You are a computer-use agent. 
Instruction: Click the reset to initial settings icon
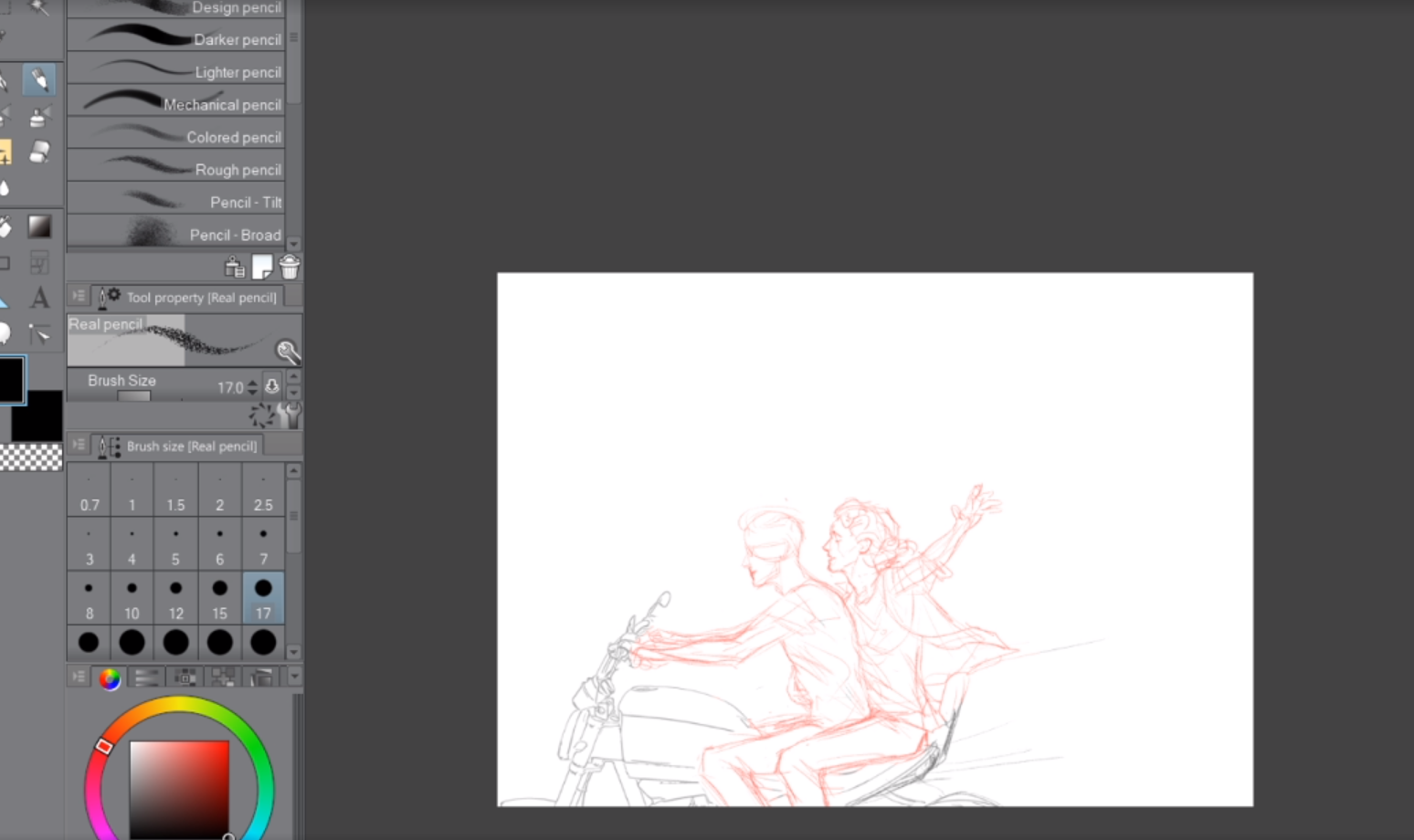click(x=261, y=415)
